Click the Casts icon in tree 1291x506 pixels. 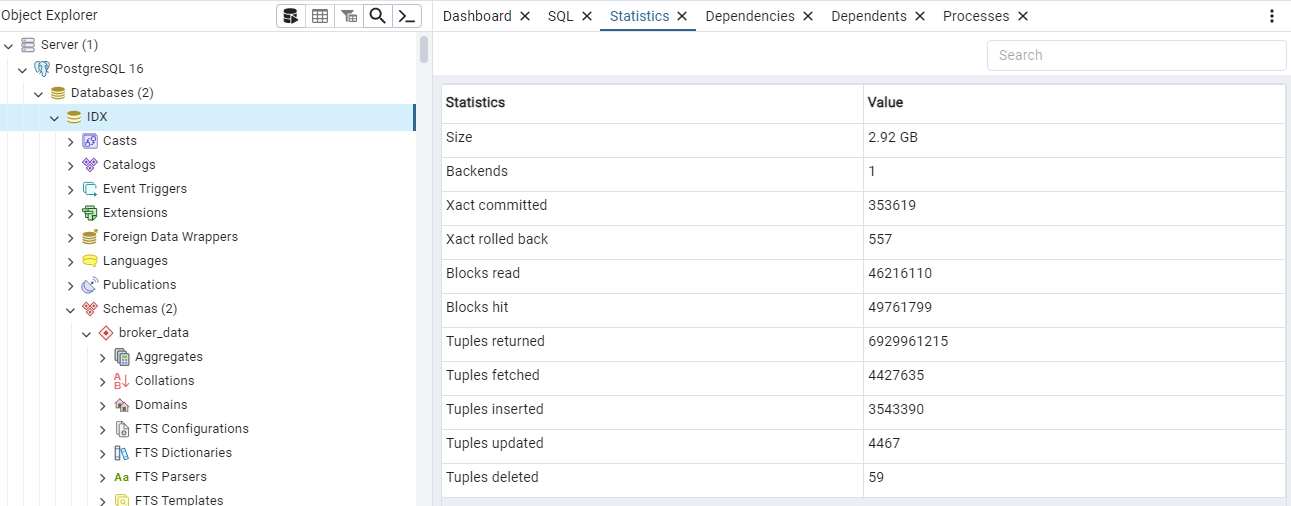tap(90, 141)
